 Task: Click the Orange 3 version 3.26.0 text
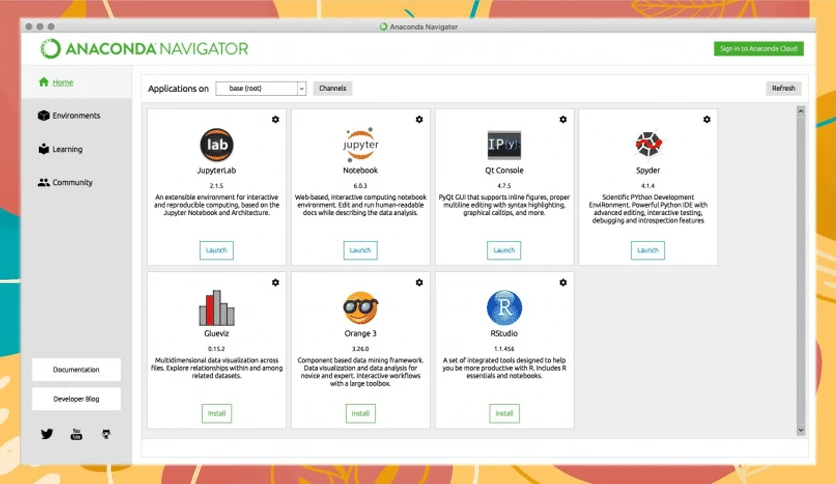360,349
